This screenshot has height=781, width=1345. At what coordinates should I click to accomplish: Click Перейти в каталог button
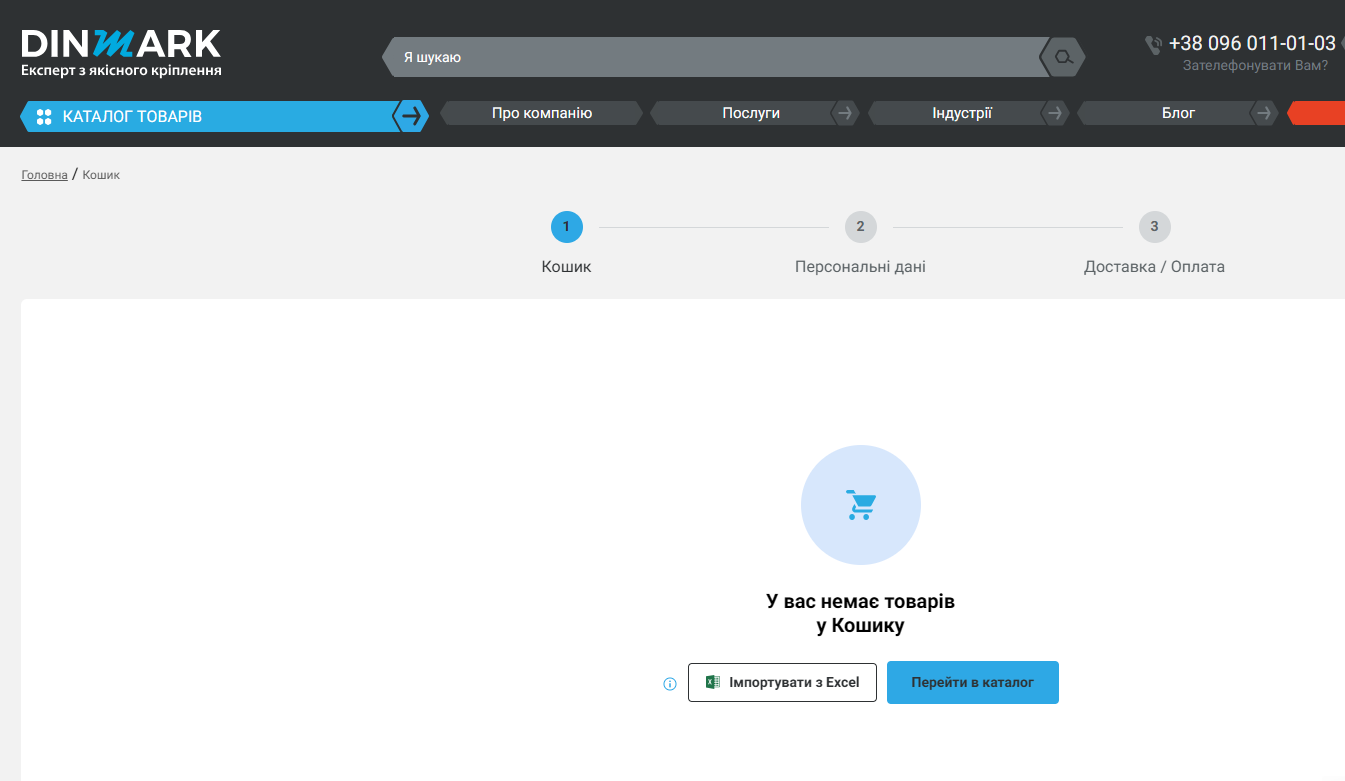(x=972, y=682)
